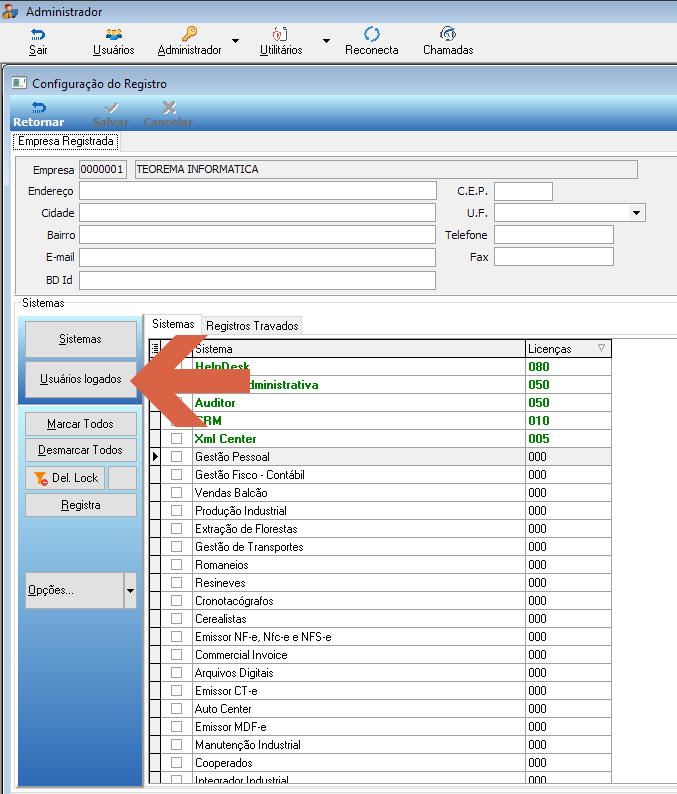The image size is (677, 794).
Task: Check the Gestão Fisco - Contábil checkbox
Action: coord(176,474)
